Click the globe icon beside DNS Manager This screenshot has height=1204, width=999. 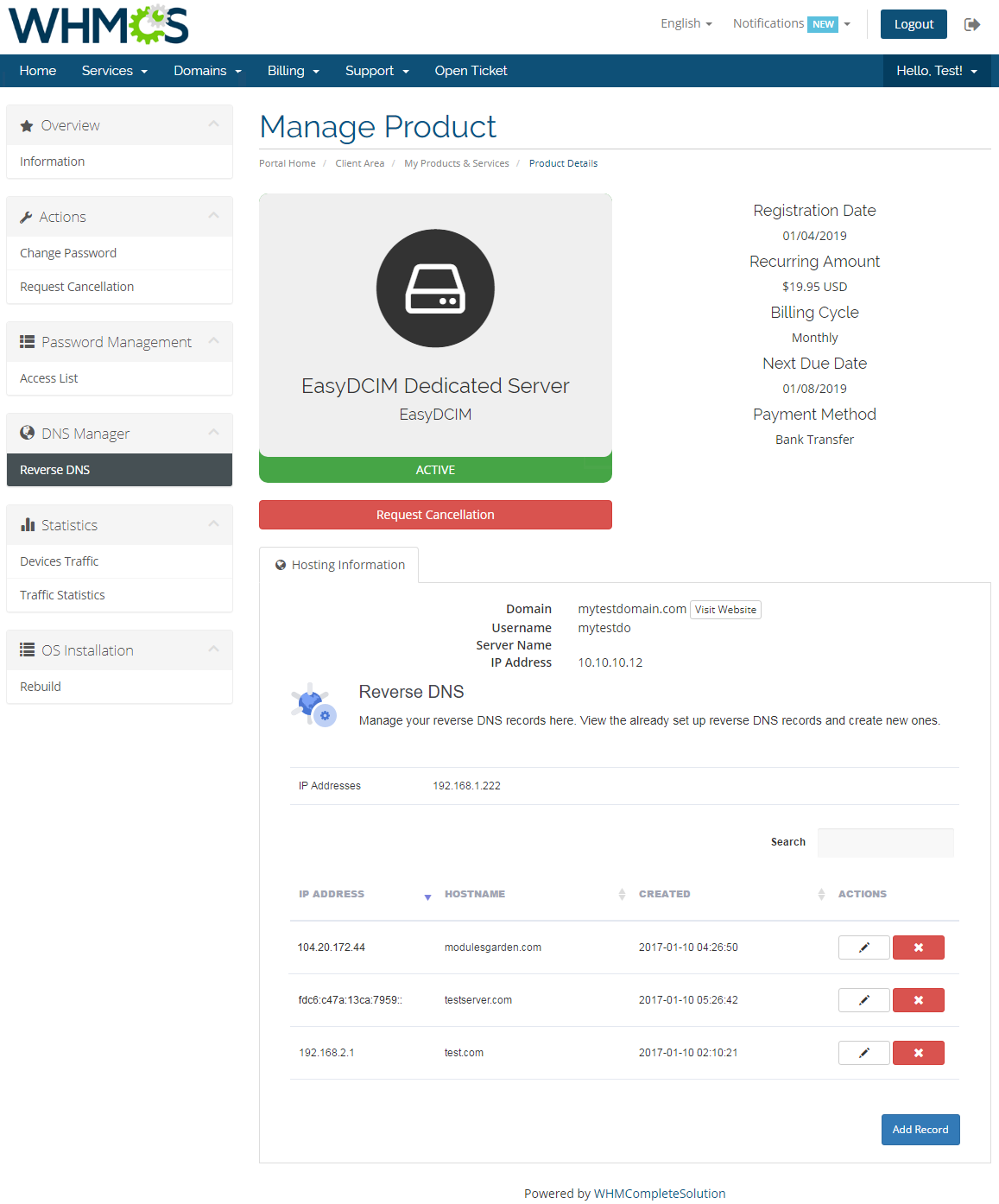(27, 433)
